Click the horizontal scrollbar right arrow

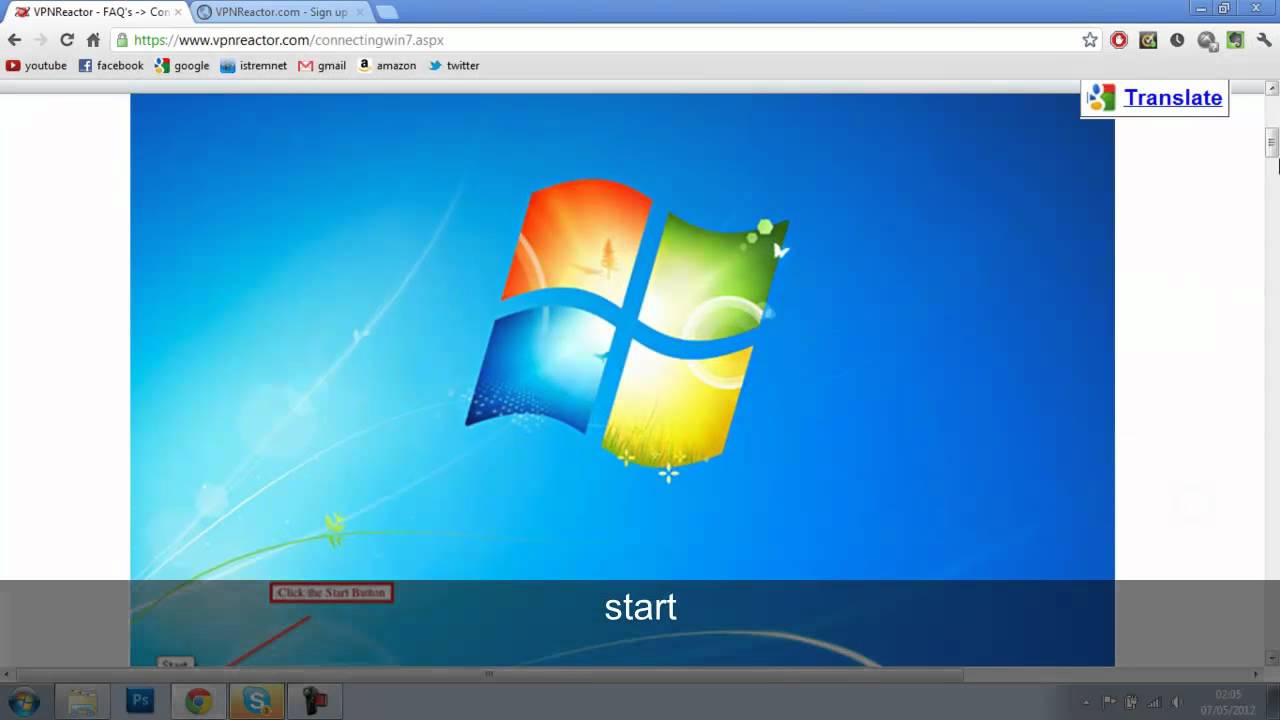(1257, 674)
